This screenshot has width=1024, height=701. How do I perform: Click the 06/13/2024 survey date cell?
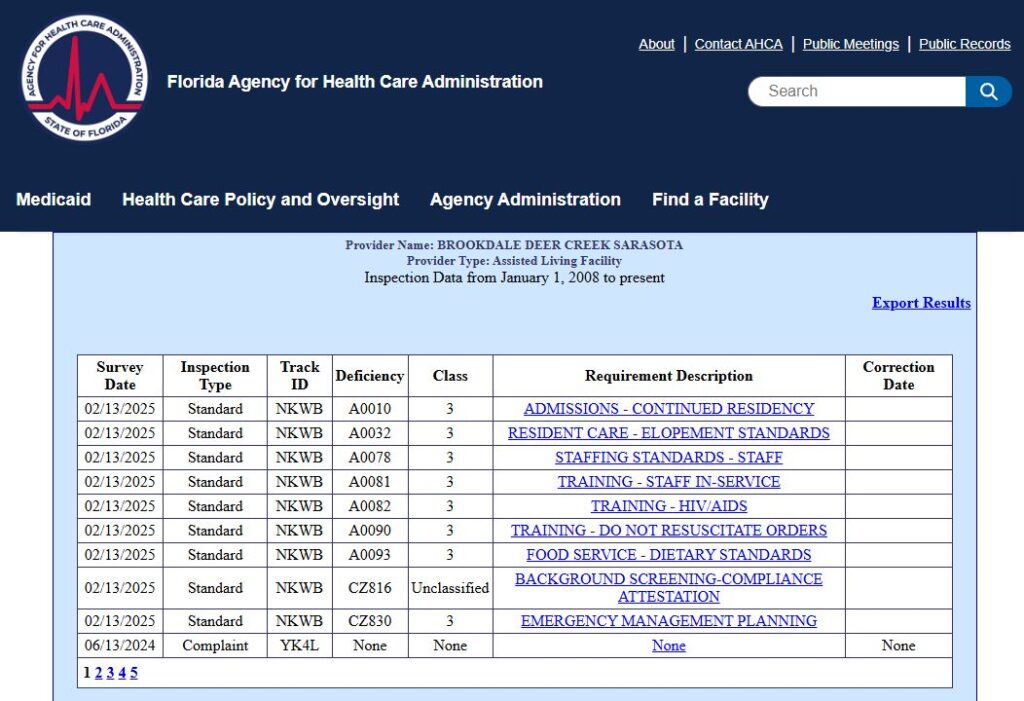[x=120, y=645]
